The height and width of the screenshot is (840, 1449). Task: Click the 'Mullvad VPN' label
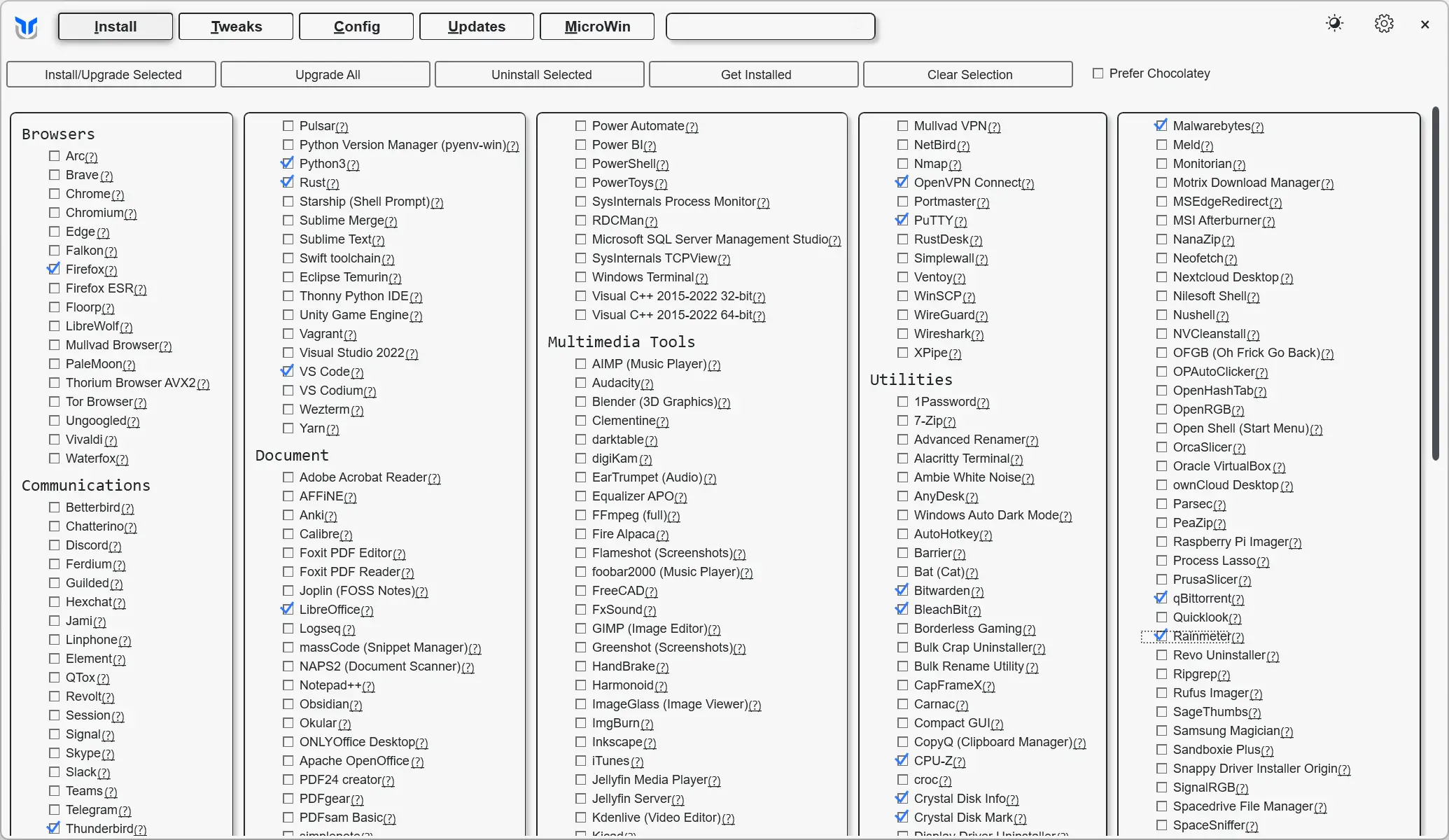tap(951, 126)
